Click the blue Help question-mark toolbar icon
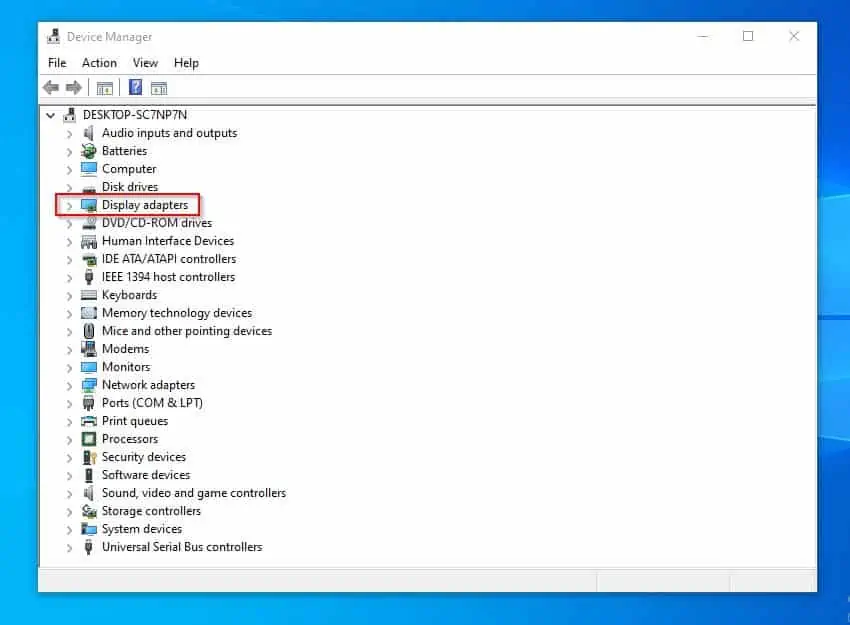Image resolution: width=850 pixels, height=625 pixels. click(136, 87)
